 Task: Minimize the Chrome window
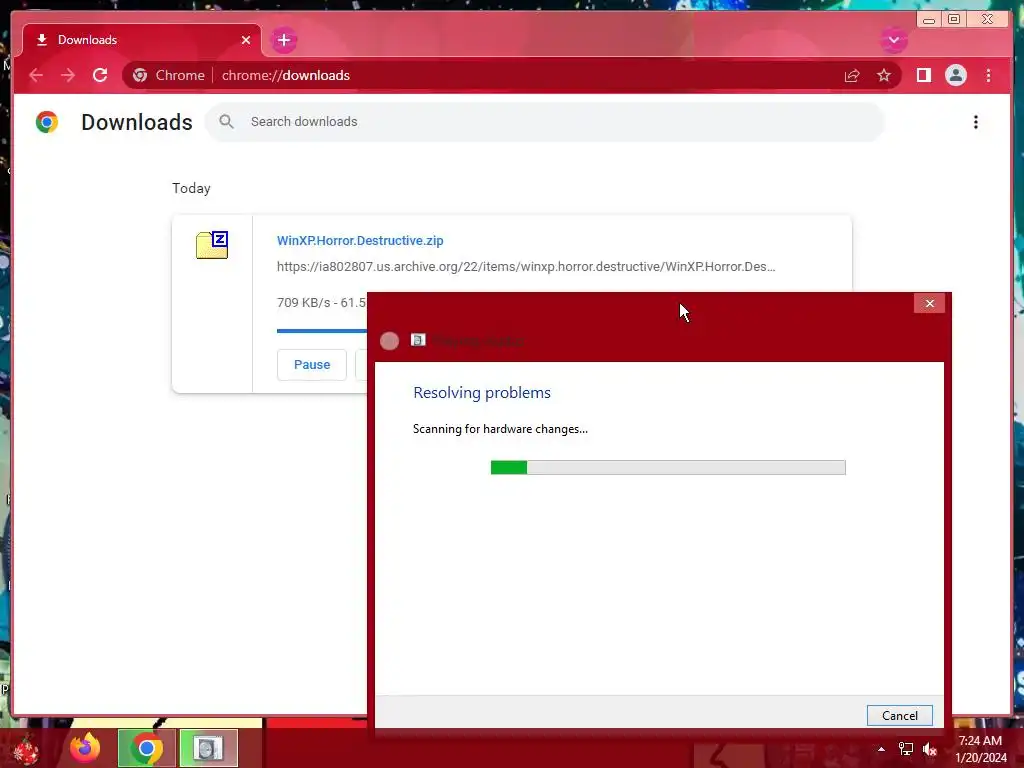point(929,20)
